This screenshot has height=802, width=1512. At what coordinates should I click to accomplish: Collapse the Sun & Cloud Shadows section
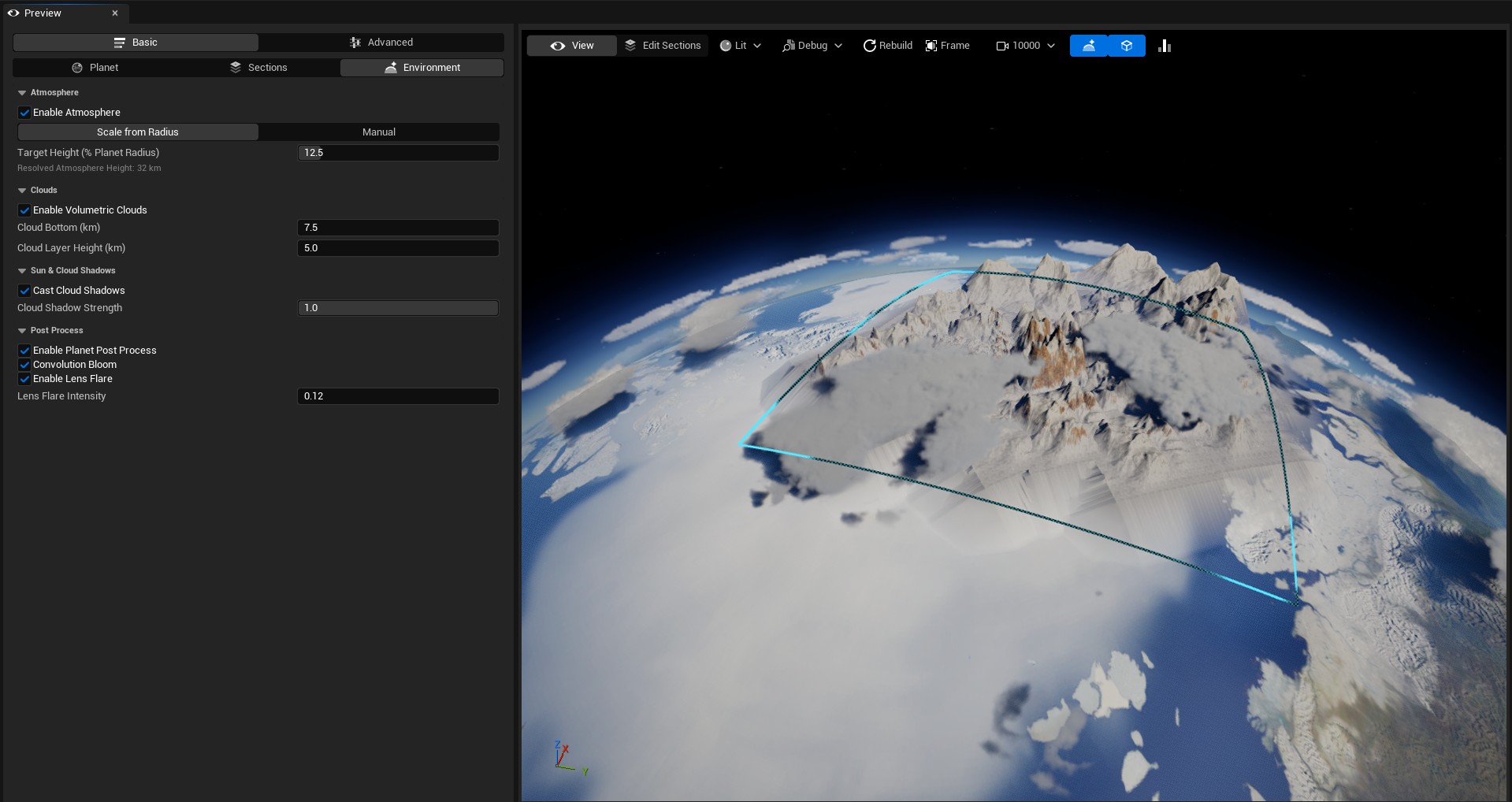point(22,271)
